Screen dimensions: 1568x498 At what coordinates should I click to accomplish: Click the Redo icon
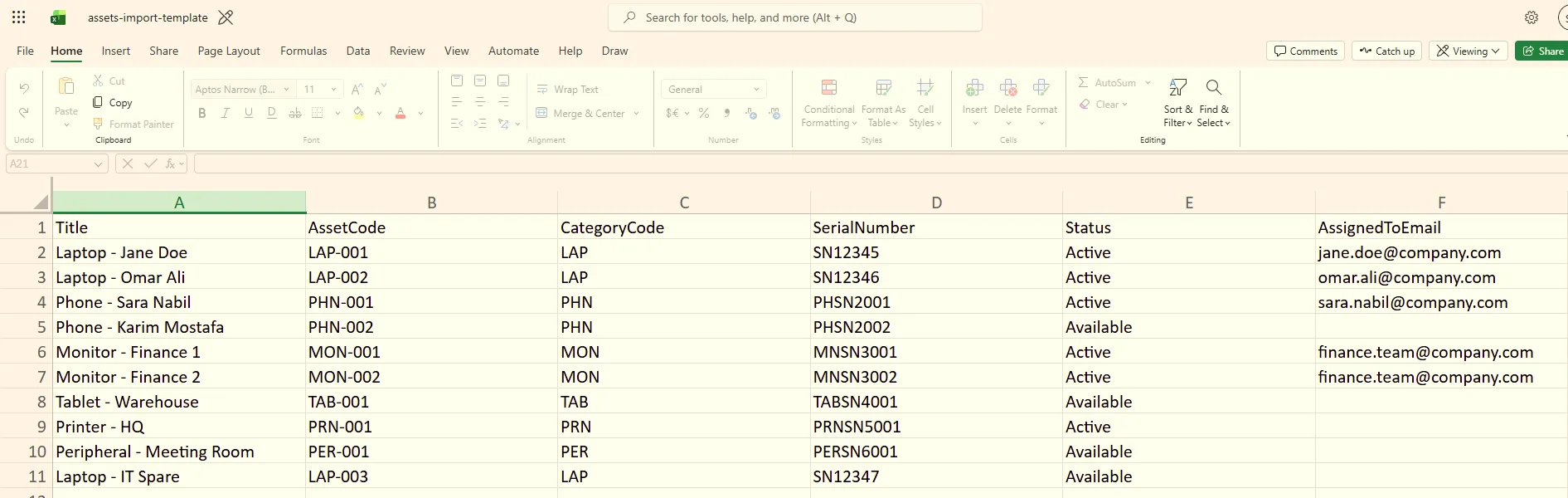pyautogui.click(x=24, y=113)
